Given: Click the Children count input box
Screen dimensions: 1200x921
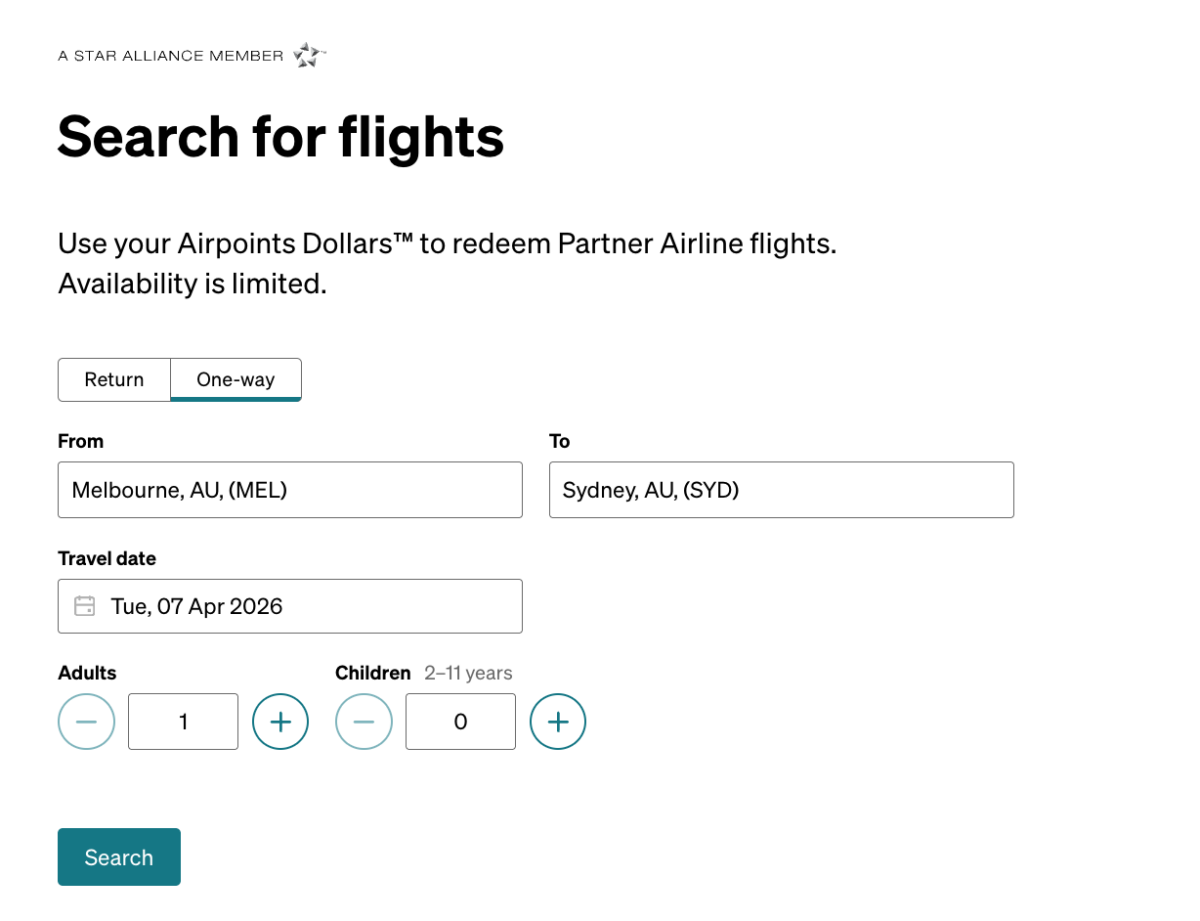Looking at the screenshot, I should (460, 721).
